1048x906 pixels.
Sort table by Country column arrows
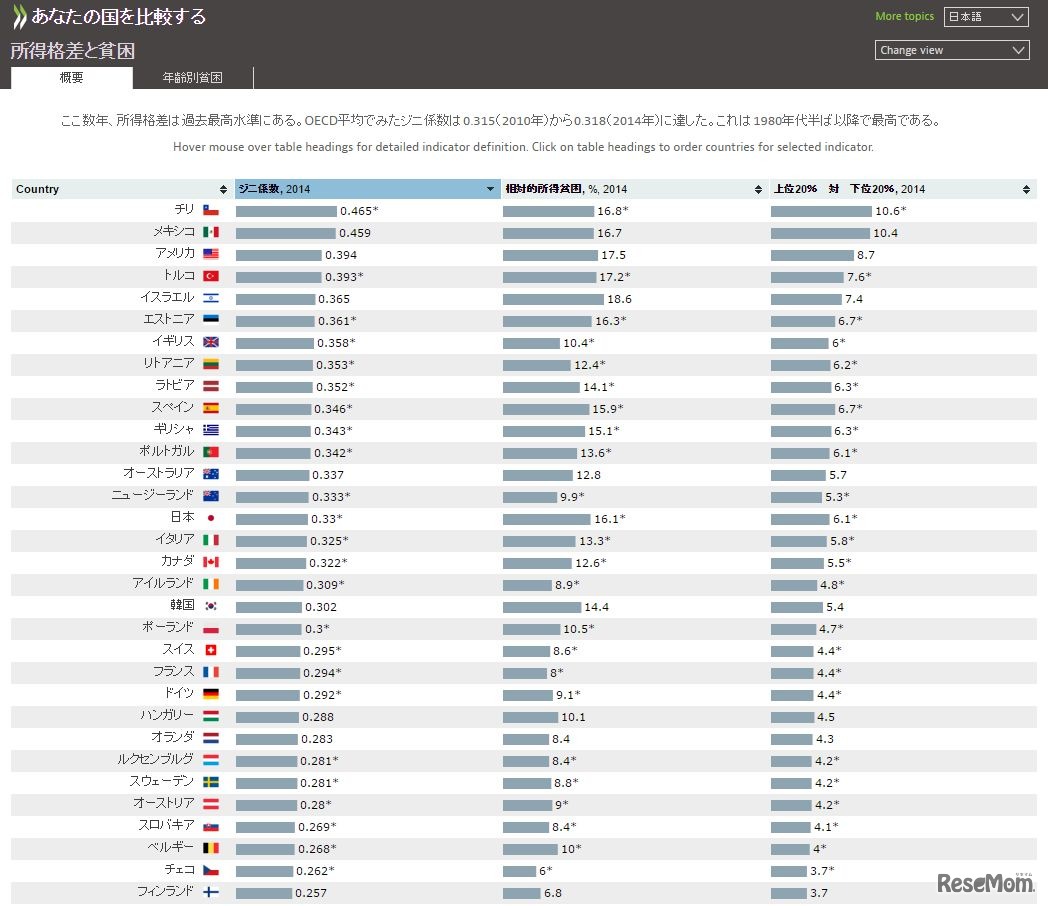223,189
